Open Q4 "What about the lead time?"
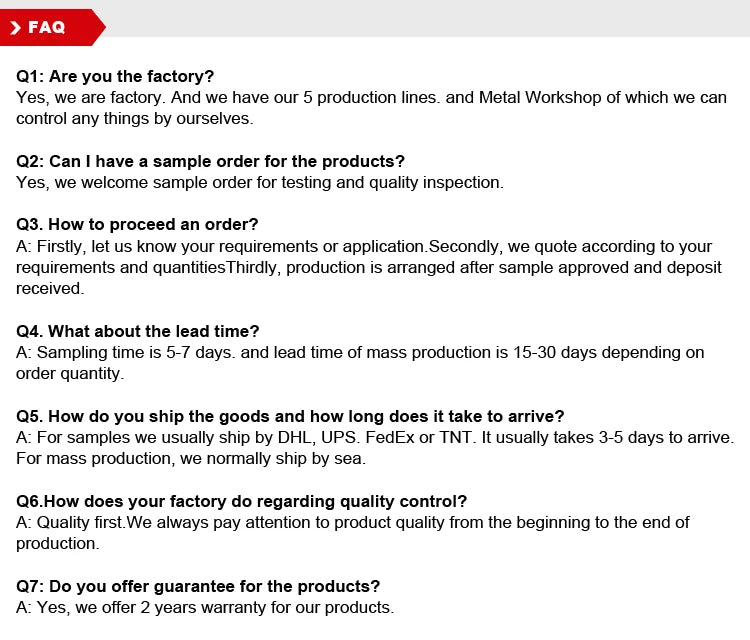 (x=138, y=331)
